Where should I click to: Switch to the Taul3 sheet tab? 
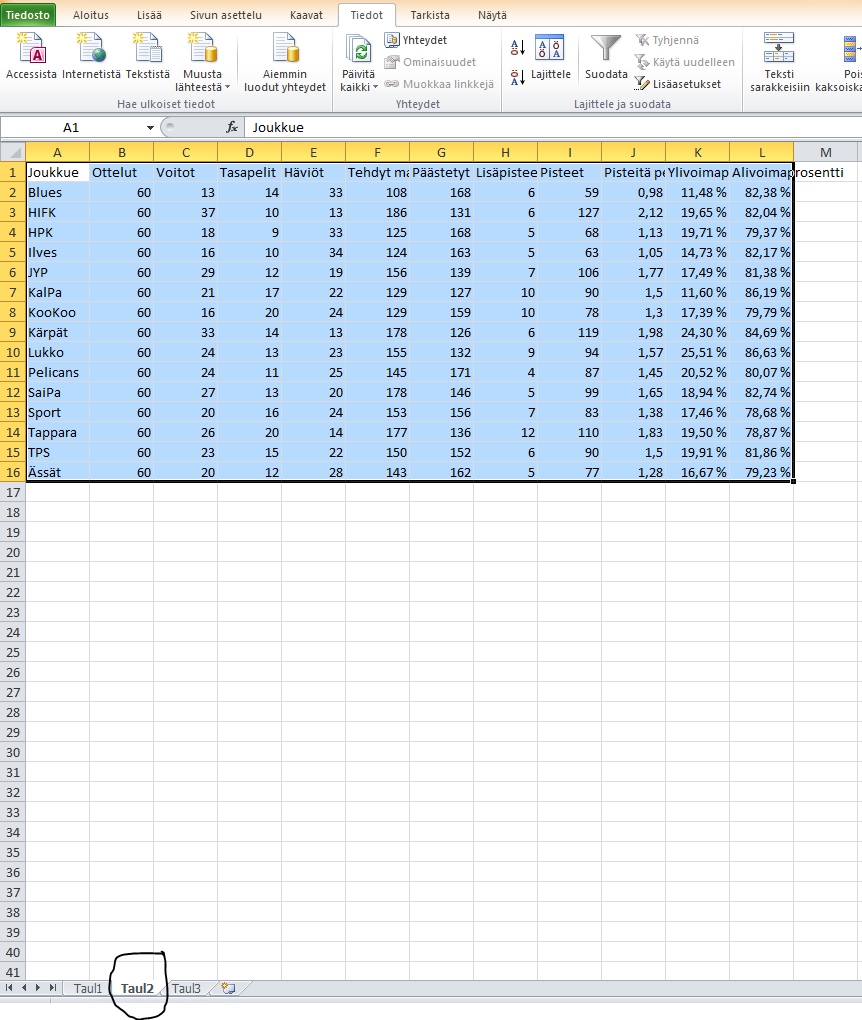pyautogui.click(x=186, y=988)
